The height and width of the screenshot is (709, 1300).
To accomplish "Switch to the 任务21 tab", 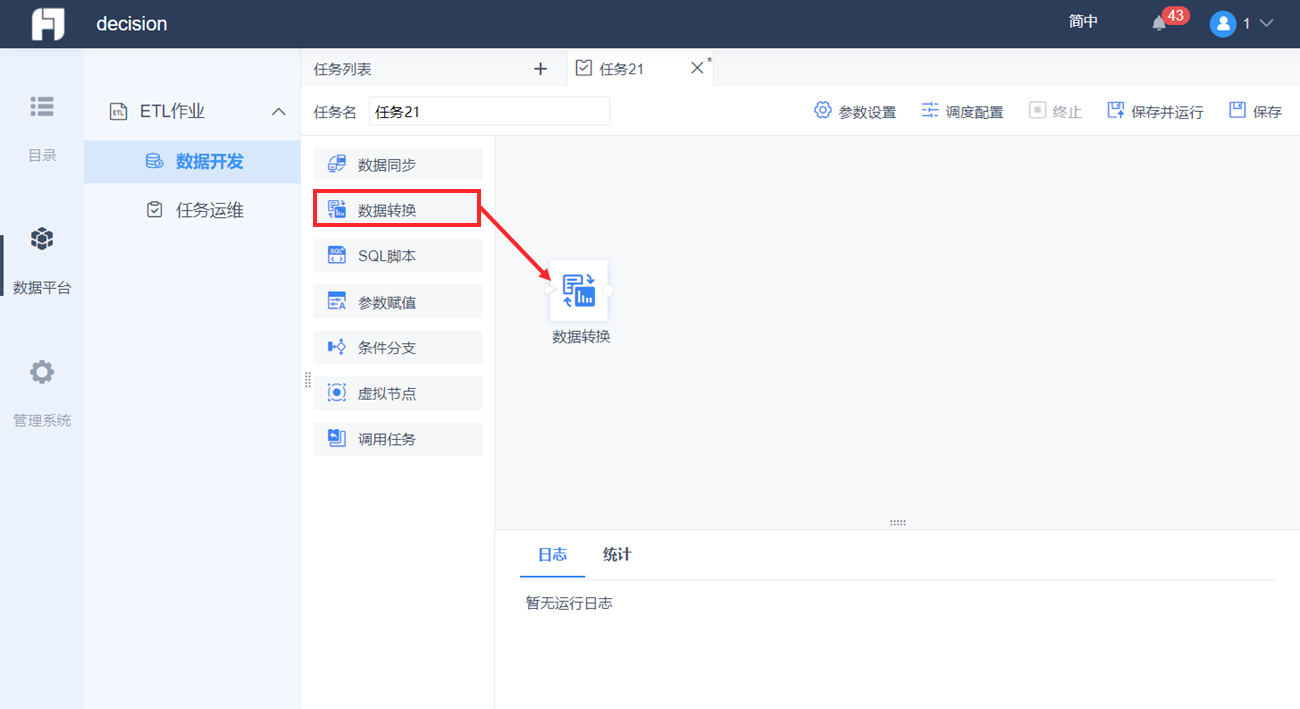I will pyautogui.click(x=622, y=69).
